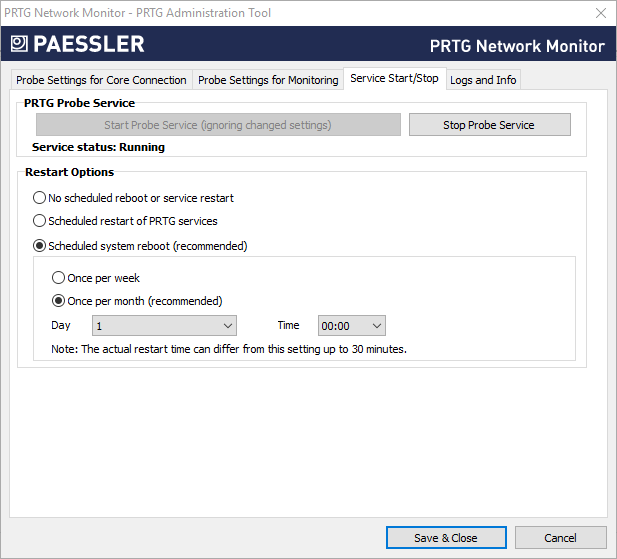This screenshot has width=617, height=559.
Task: Click the window title bar text
Action: [x=138, y=13]
